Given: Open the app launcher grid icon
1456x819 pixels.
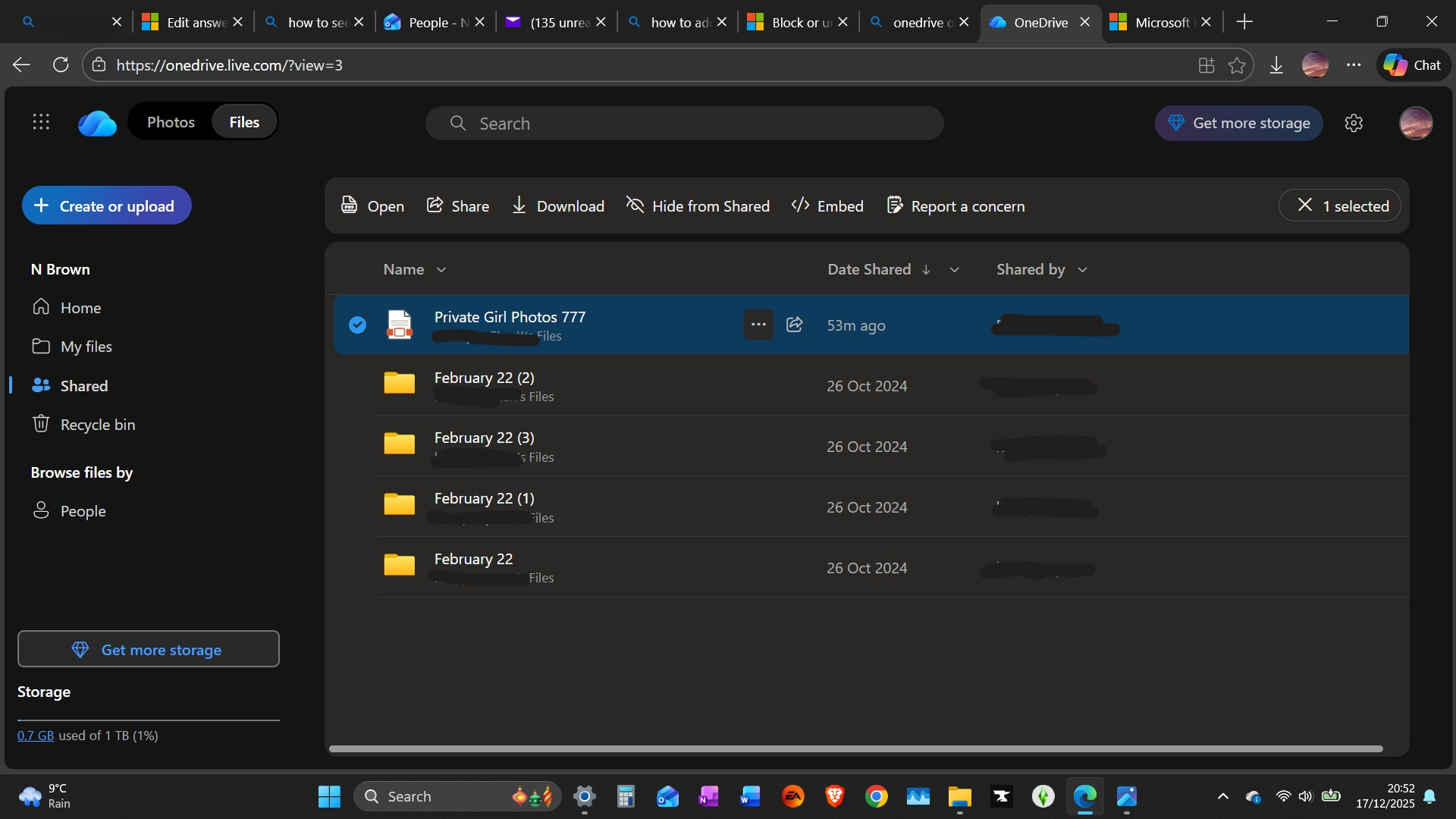Looking at the screenshot, I should coord(41,122).
